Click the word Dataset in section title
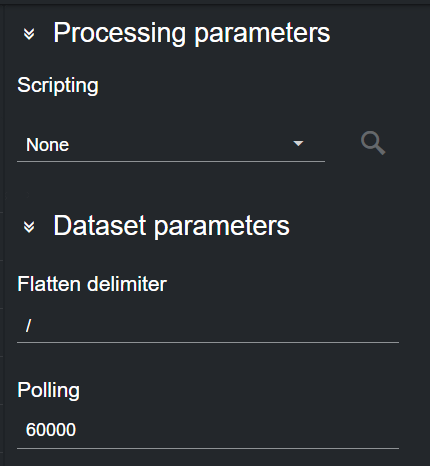Screen dimensions: 430x466 click(100, 226)
